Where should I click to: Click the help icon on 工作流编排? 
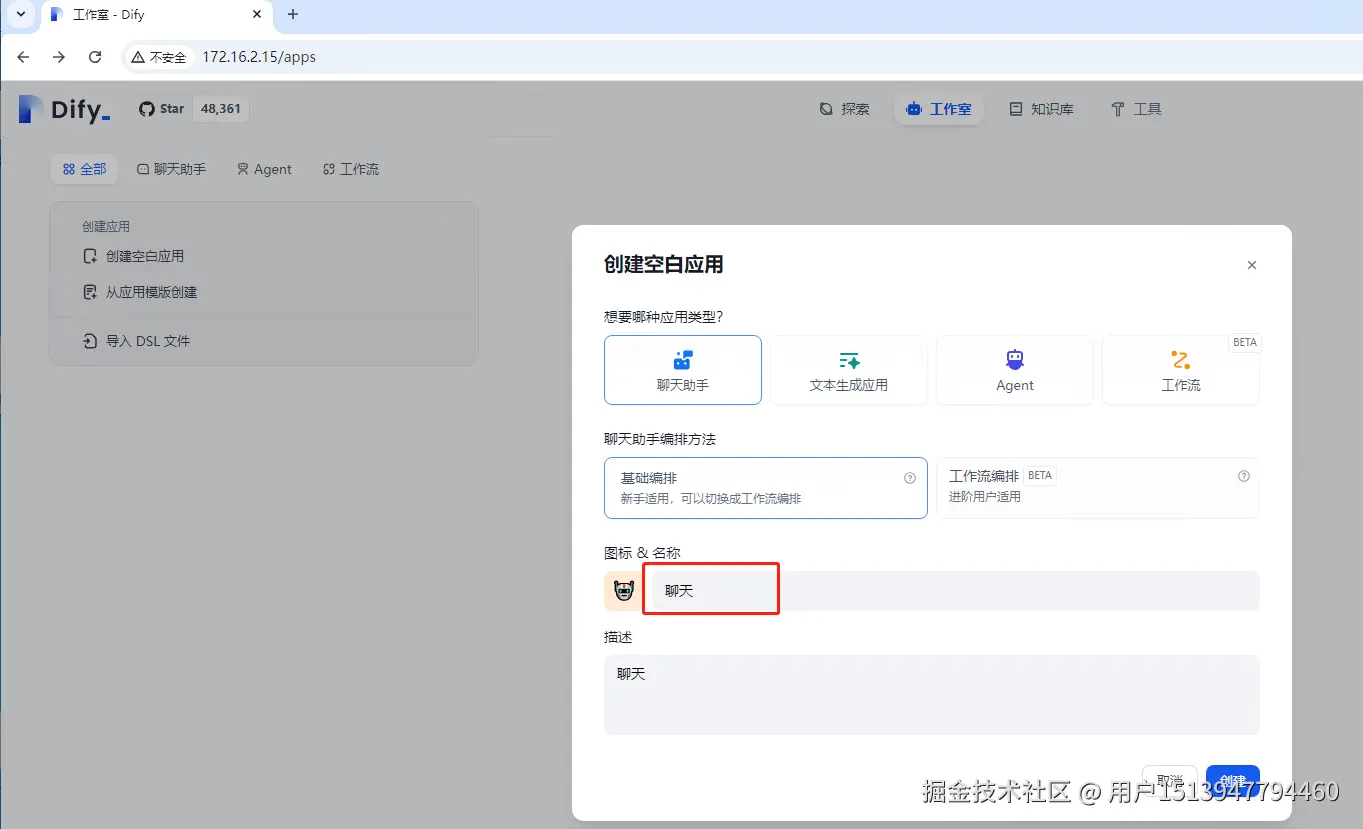coord(1244,476)
